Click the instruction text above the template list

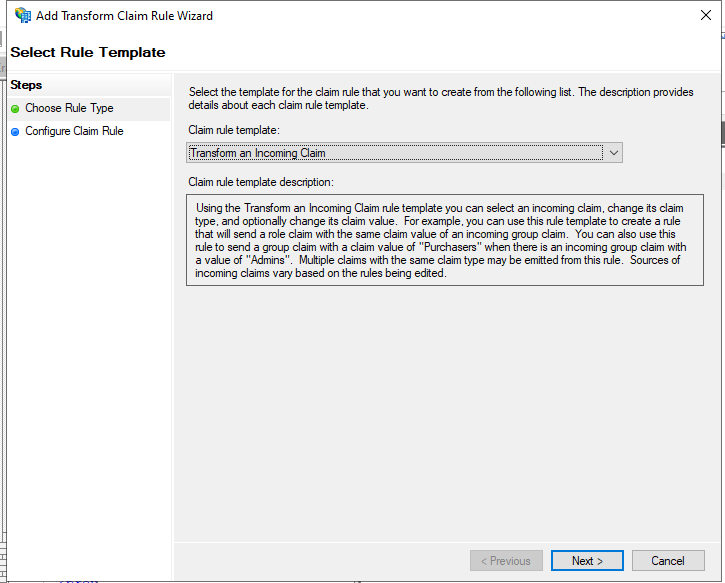(440, 99)
